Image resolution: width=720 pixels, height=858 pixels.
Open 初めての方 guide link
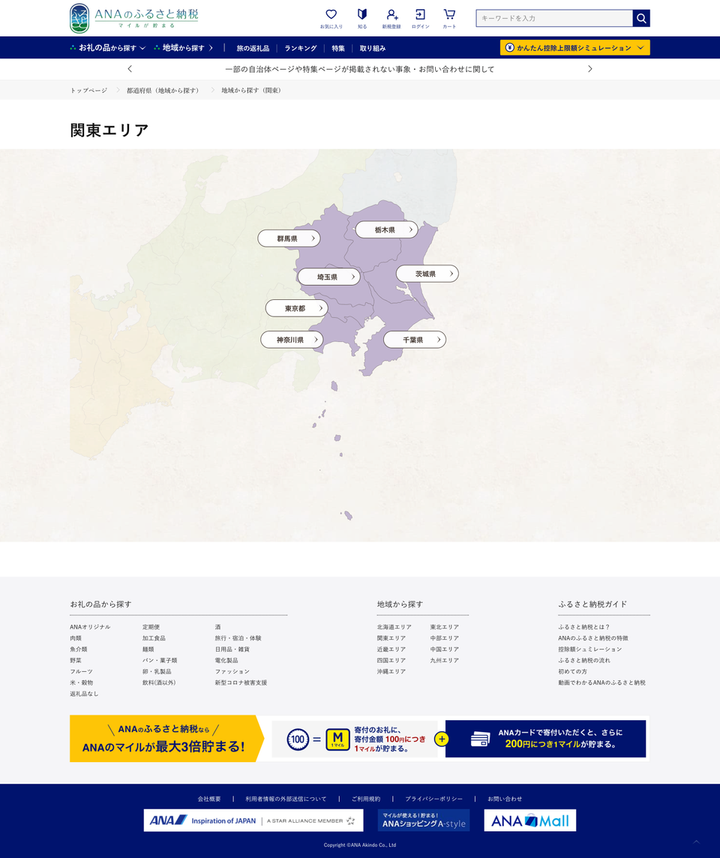tap(572, 671)
